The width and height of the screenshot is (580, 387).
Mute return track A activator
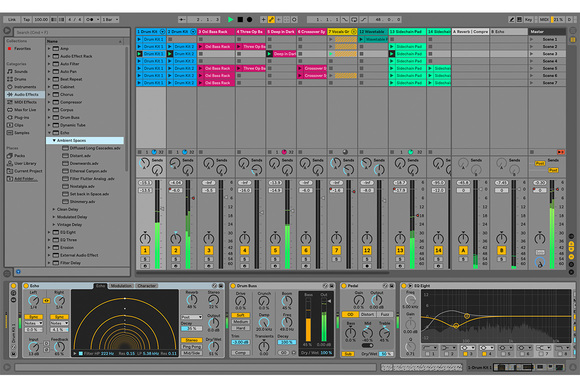click(463, 250)
